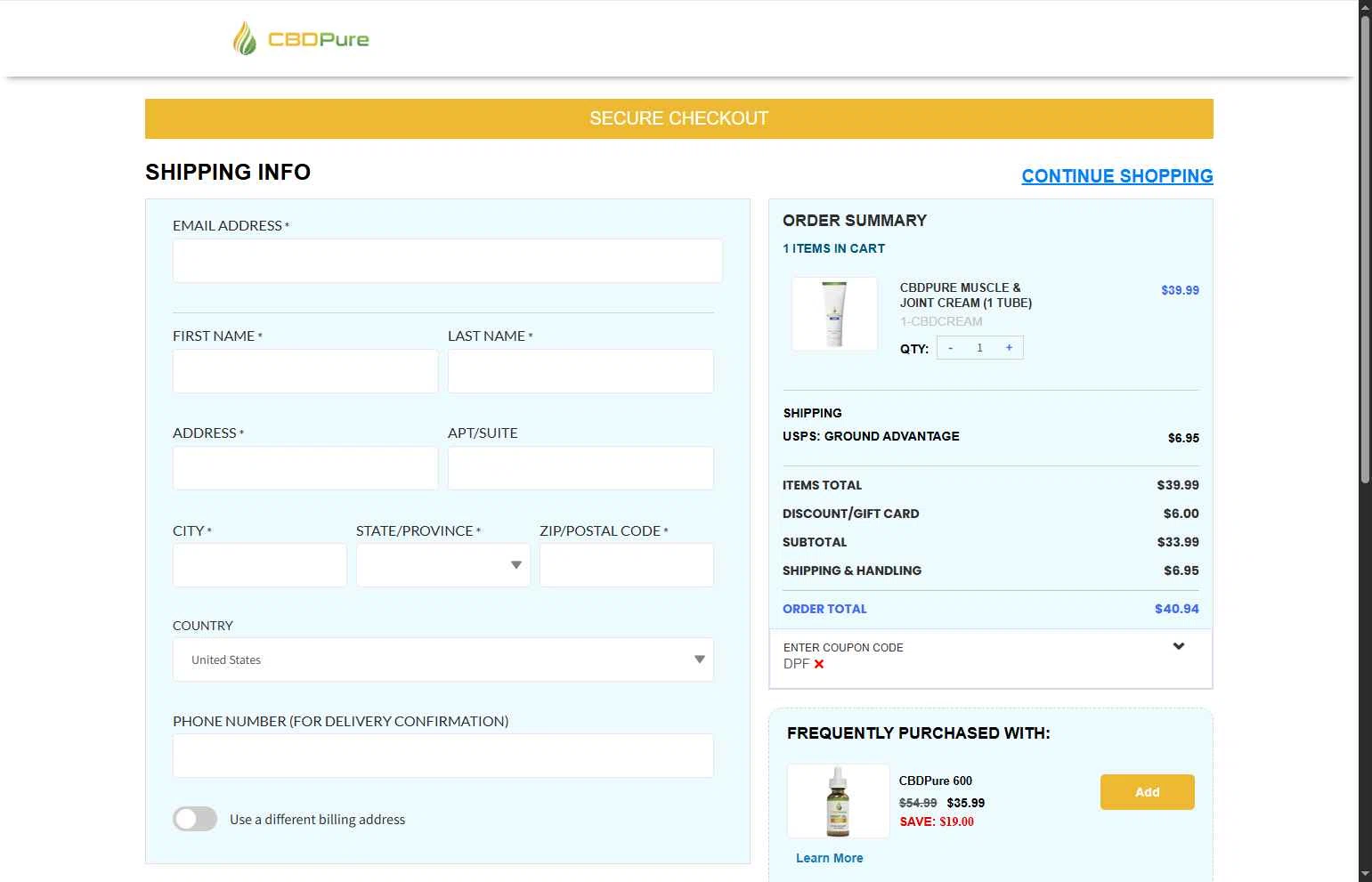Click the 1-CBDCREAM SKU text
1372x882 pixels.
click(x=941, y=321)
